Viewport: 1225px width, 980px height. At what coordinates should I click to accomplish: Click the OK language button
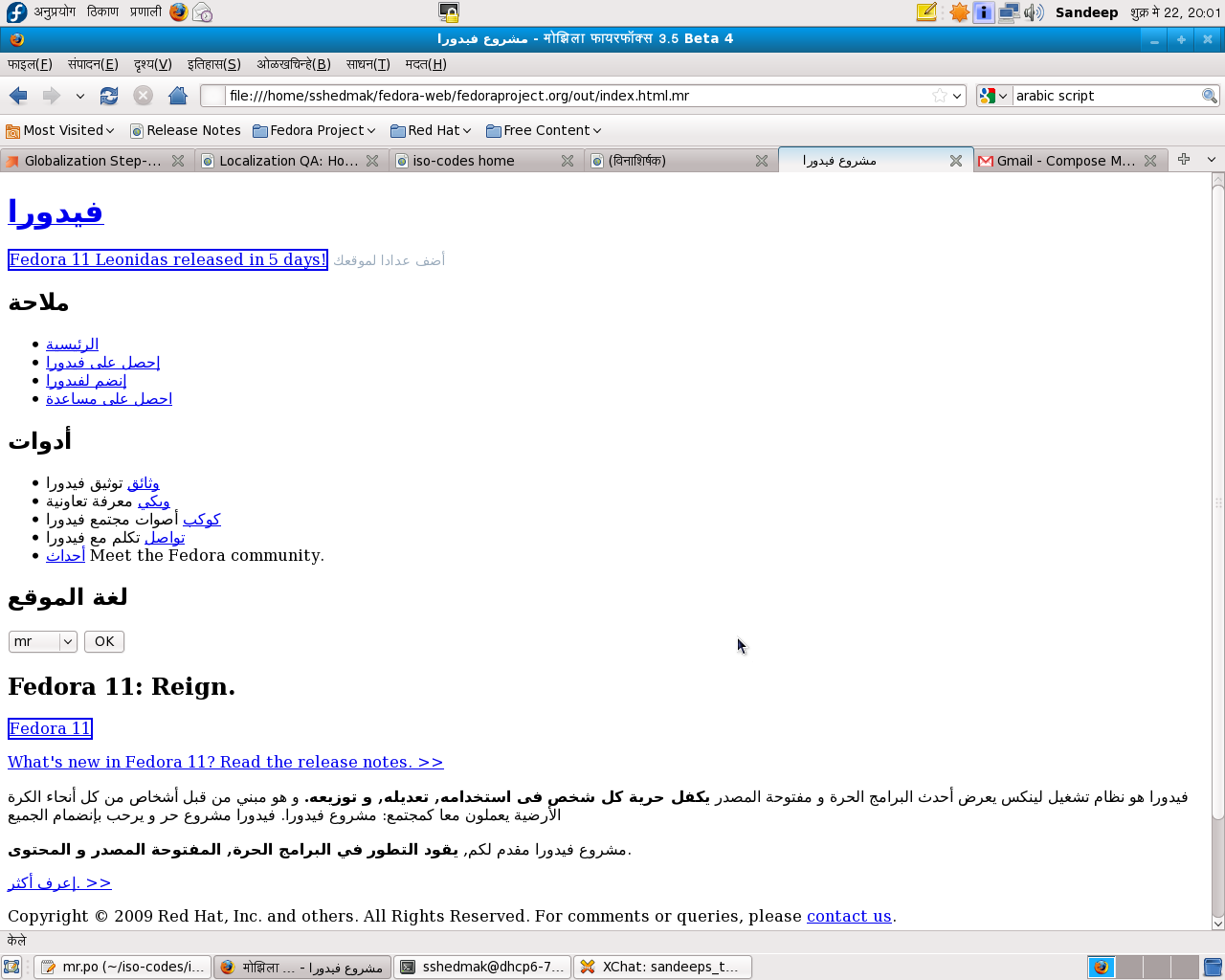(104, 641)
